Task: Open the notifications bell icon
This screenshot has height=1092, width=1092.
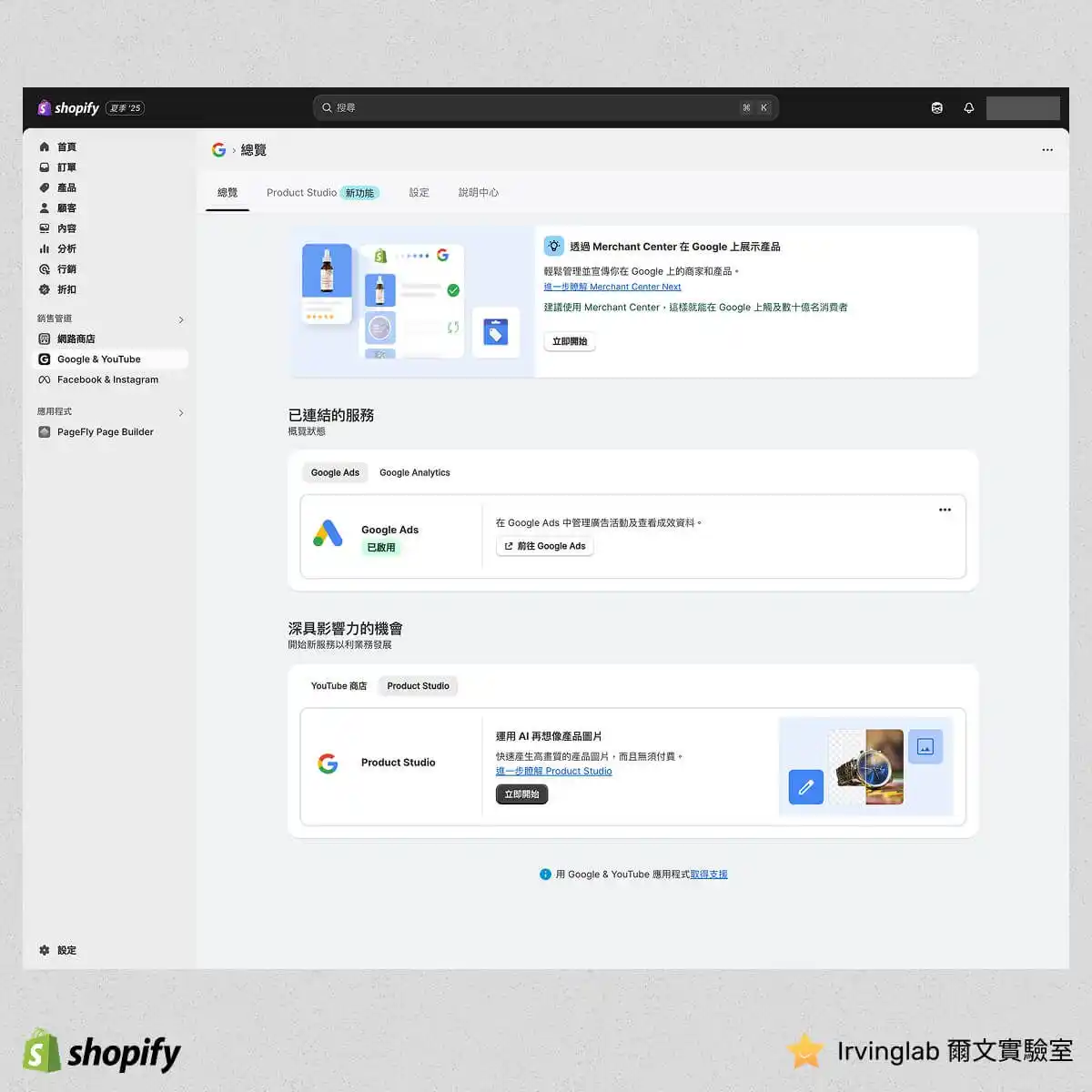Action: pyautogui.click(x=969, y=107)
